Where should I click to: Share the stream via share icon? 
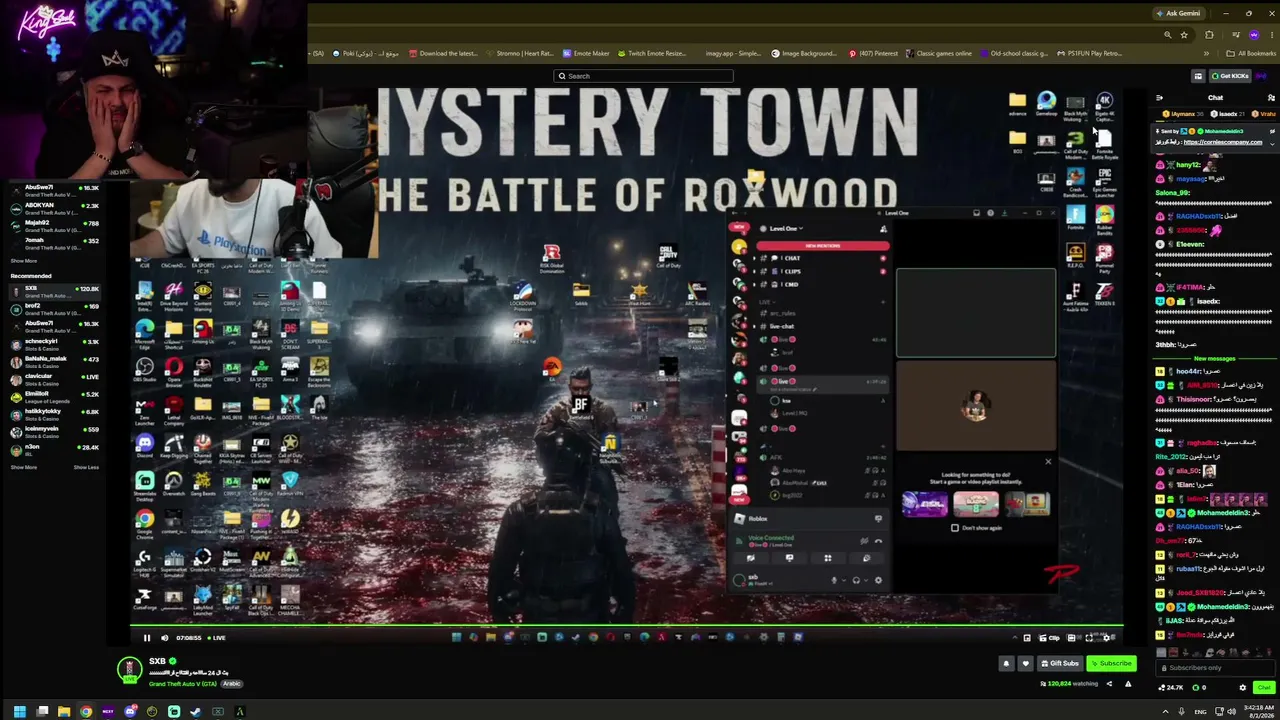pos(1108,684)
